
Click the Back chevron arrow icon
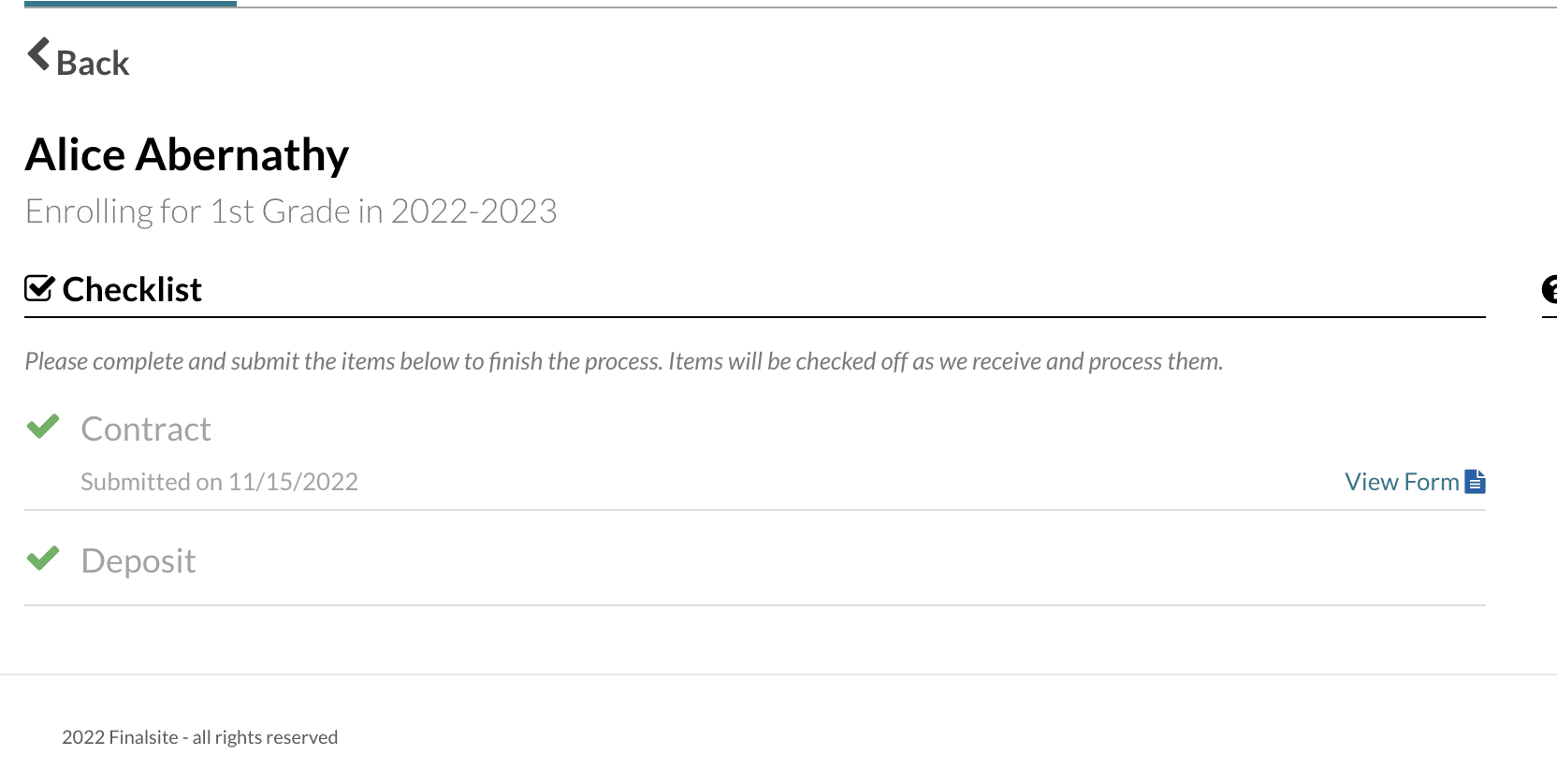pos(38,54)
